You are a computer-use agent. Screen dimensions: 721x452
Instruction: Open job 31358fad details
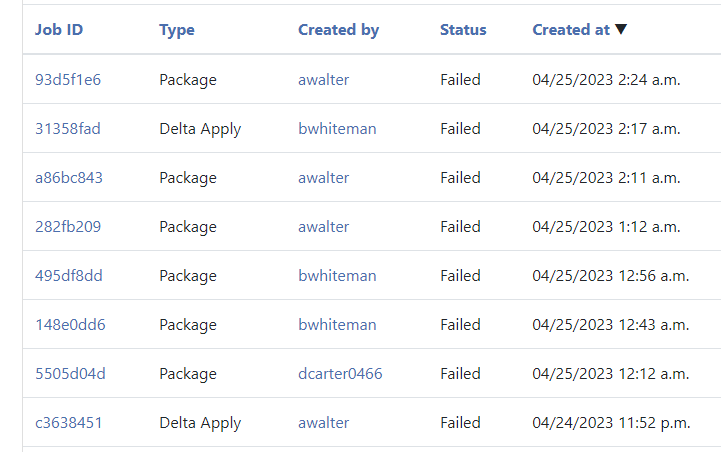coord(68,129)
